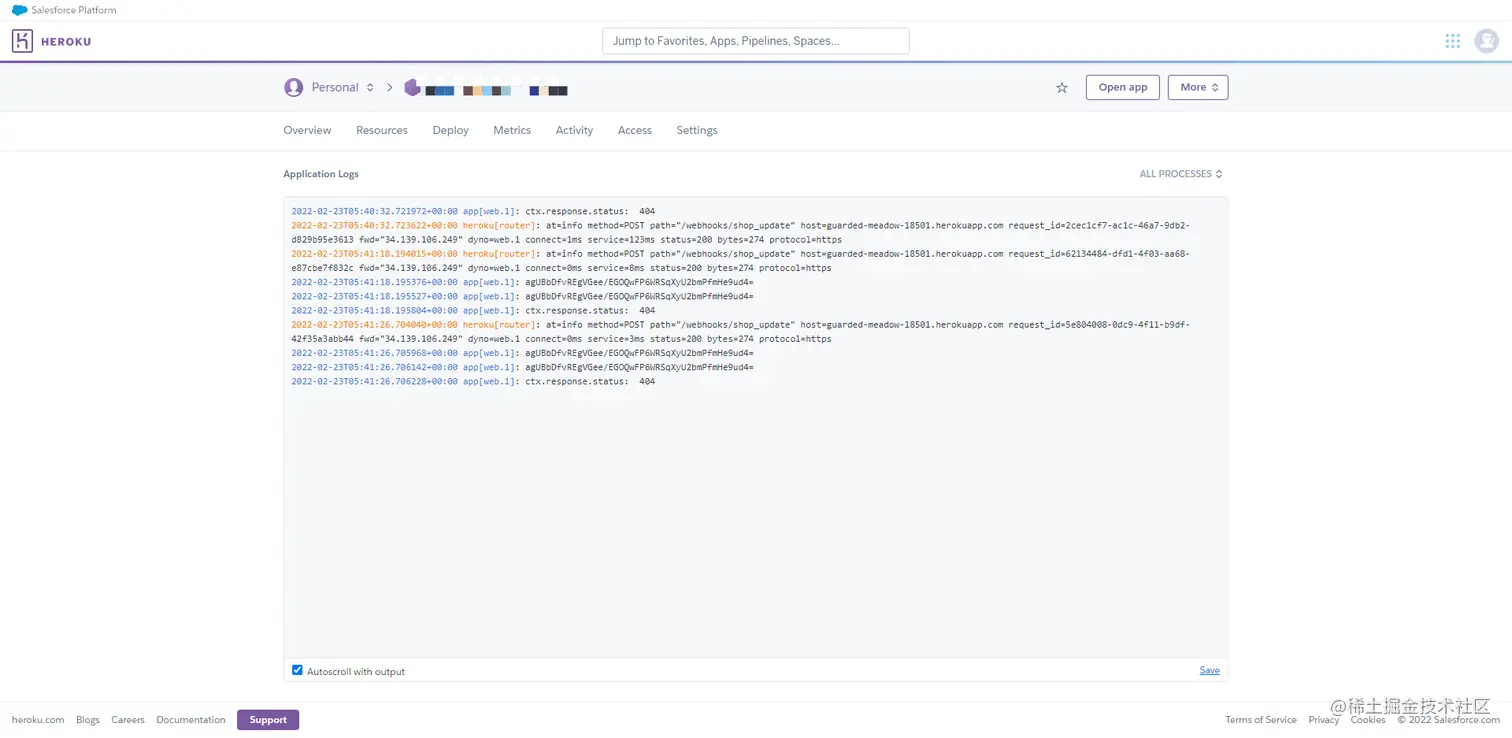
Task: Select app log line at 05:41:26.705968
Action: [x=522, y=353]
